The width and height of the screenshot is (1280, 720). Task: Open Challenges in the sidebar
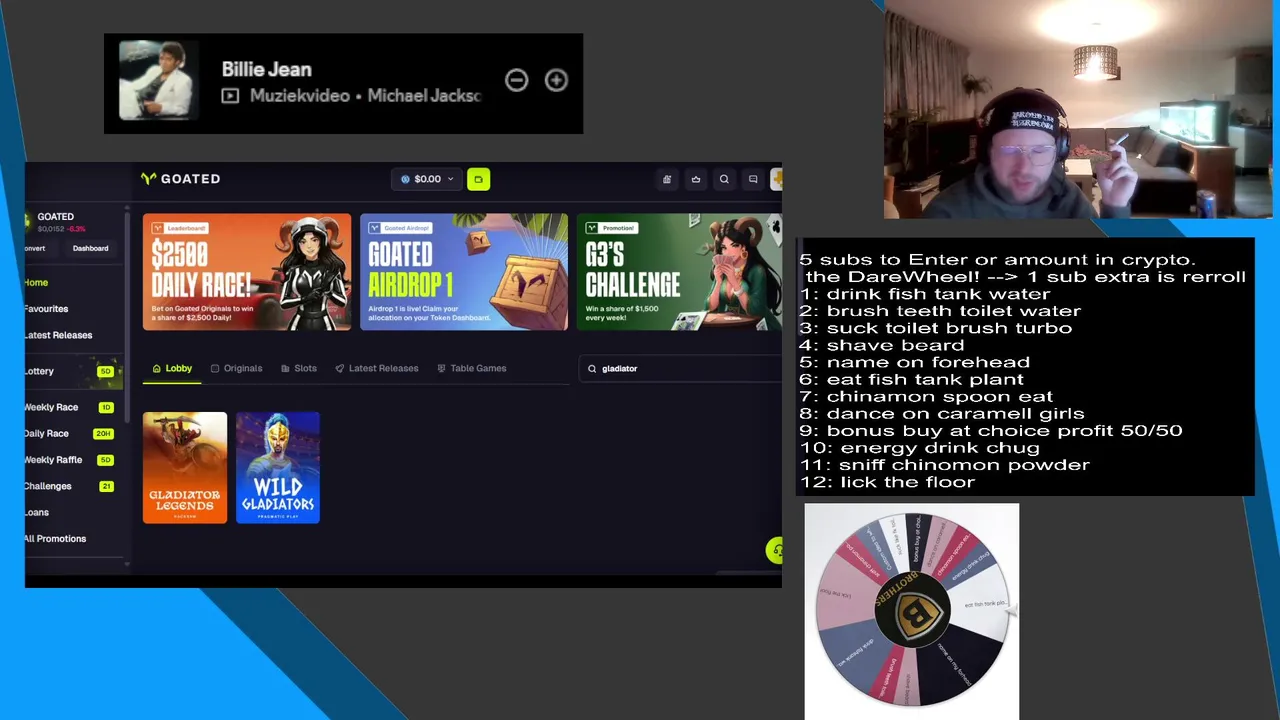49,486
